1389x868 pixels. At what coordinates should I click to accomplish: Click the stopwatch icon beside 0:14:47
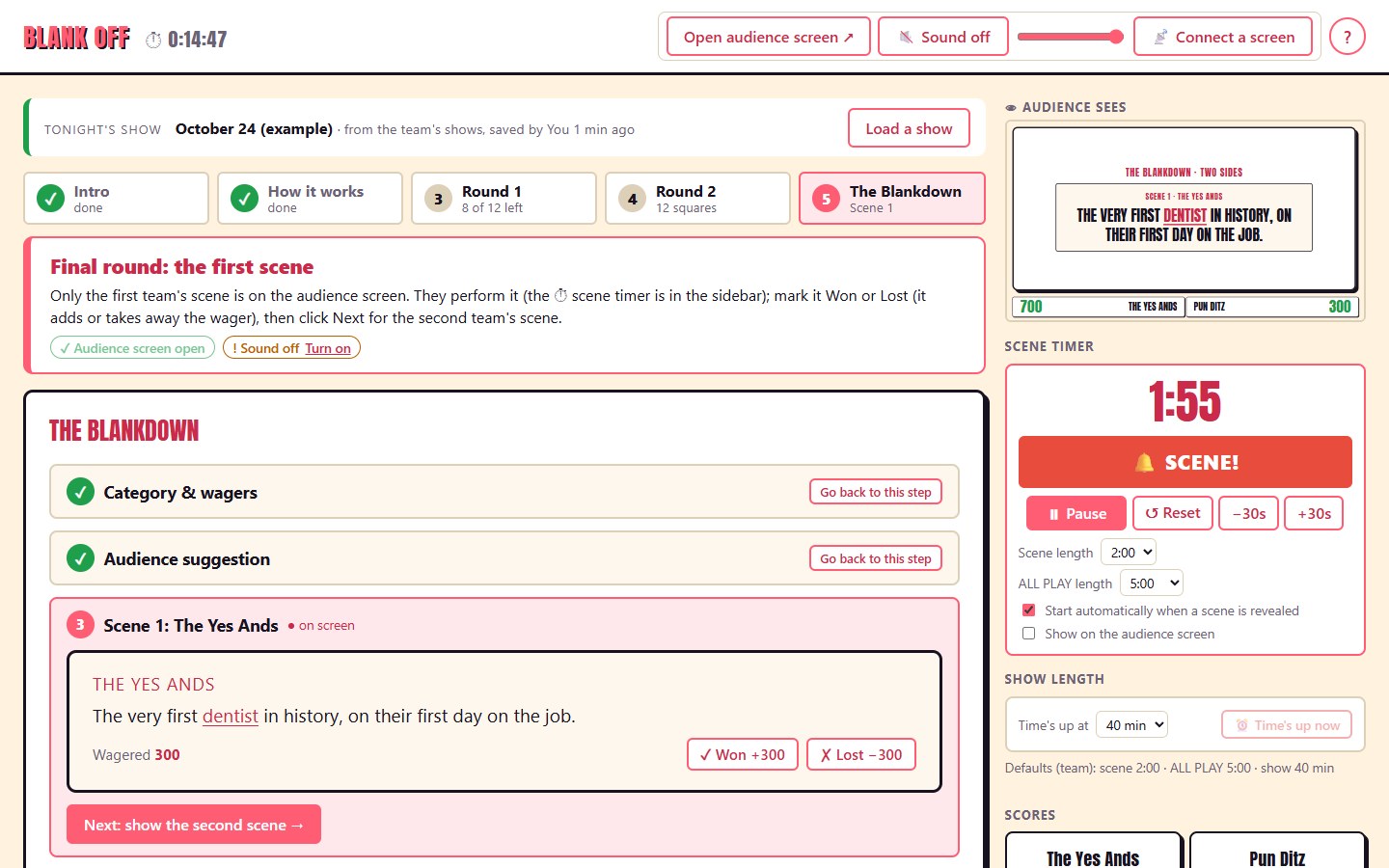point(153,40)
